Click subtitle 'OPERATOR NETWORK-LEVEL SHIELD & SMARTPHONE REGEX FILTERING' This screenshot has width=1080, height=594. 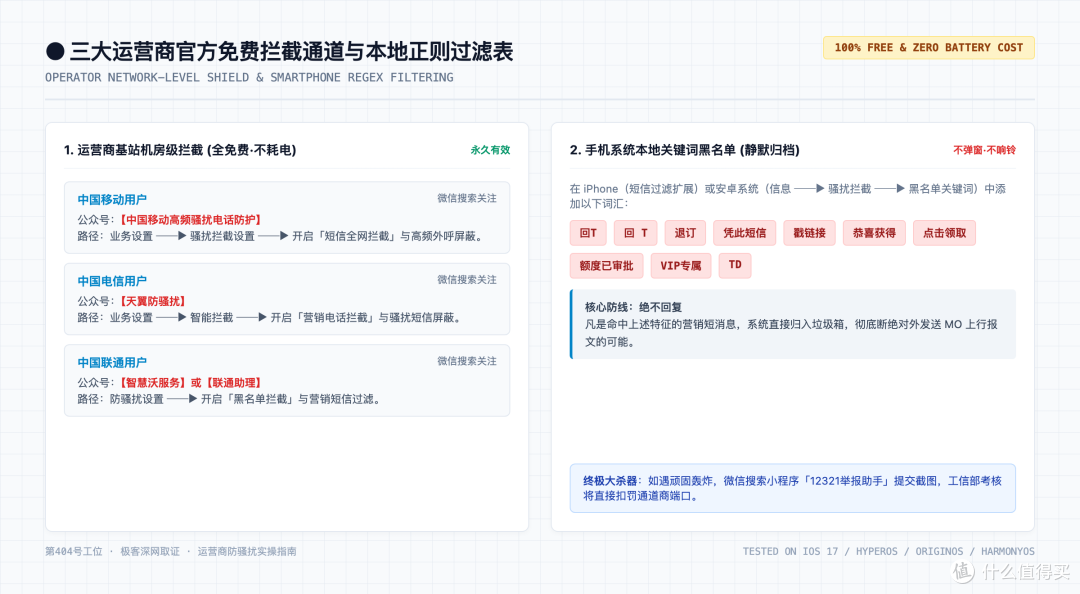[249, 78]
